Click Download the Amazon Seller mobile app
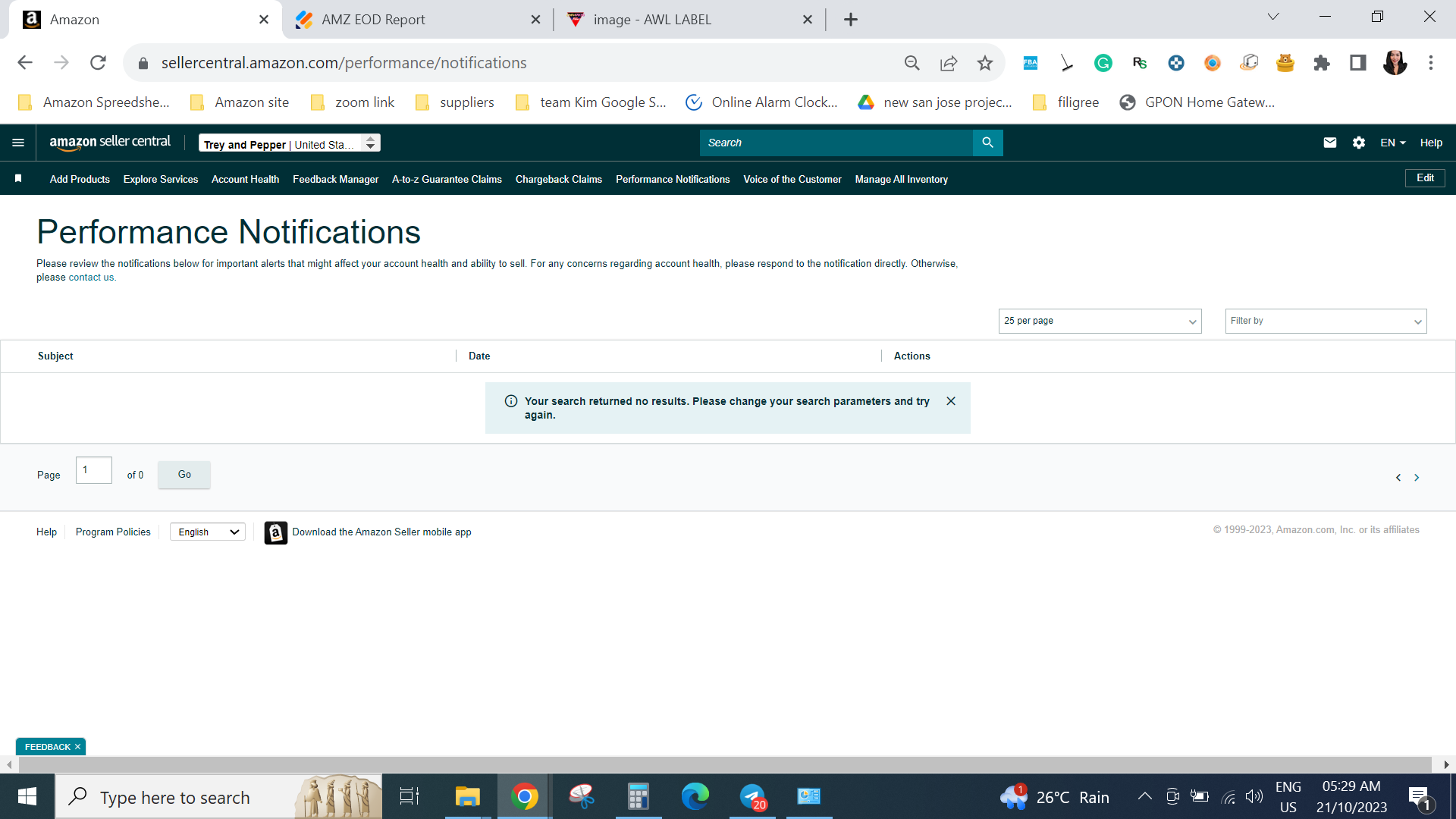The height and width of the screenshot is (819, 1456). click(381, 532)
